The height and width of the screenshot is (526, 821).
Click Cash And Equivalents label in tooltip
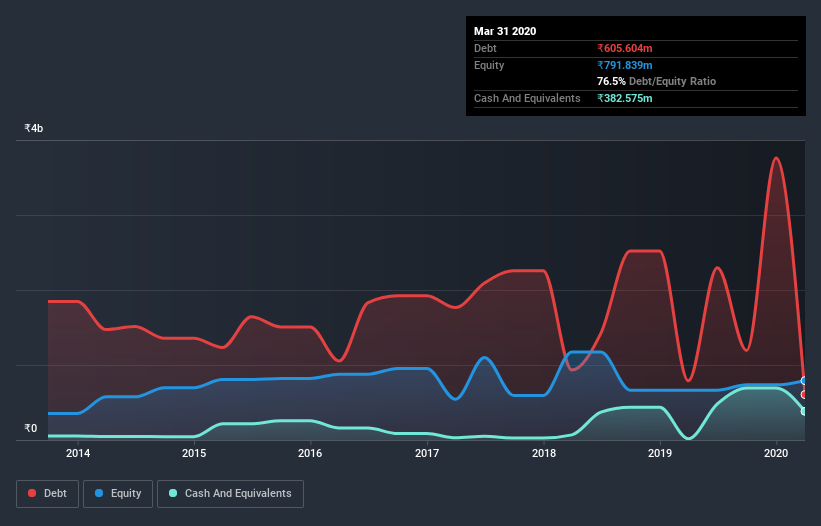pyautogui.click(x=527, y=98)
